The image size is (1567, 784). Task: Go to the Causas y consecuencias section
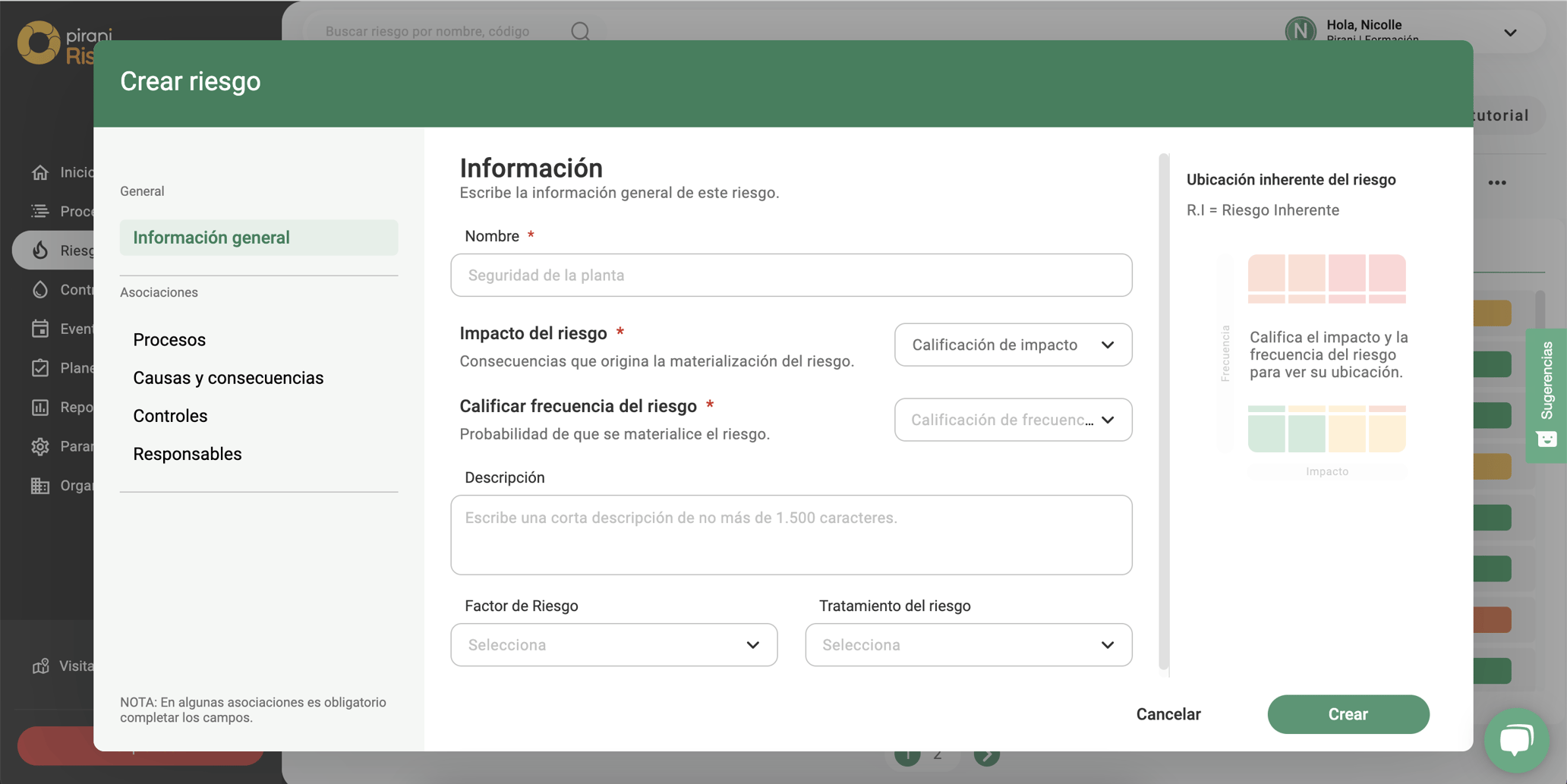tap(228, 377)
